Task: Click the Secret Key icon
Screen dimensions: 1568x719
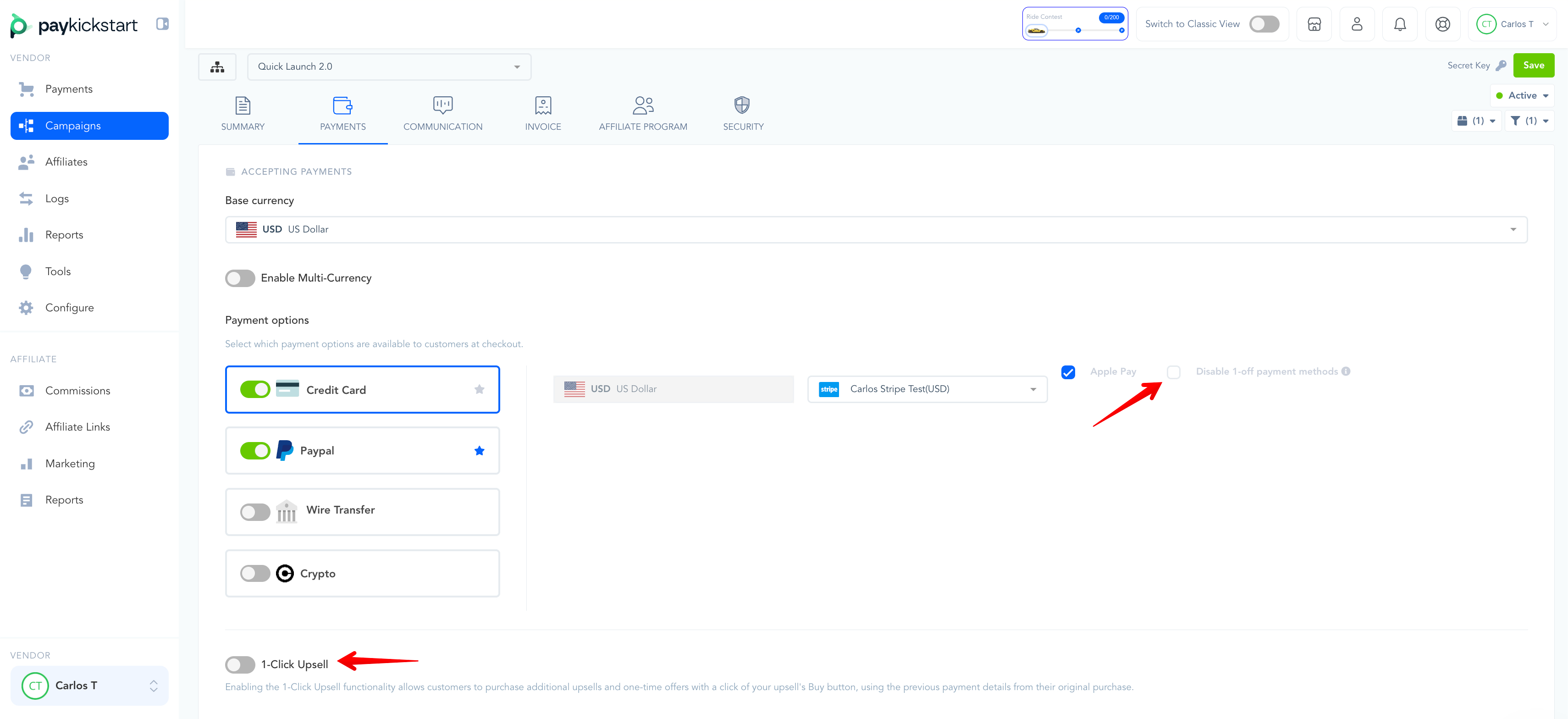Action: pyautogui.click(x=1501, y=66)
